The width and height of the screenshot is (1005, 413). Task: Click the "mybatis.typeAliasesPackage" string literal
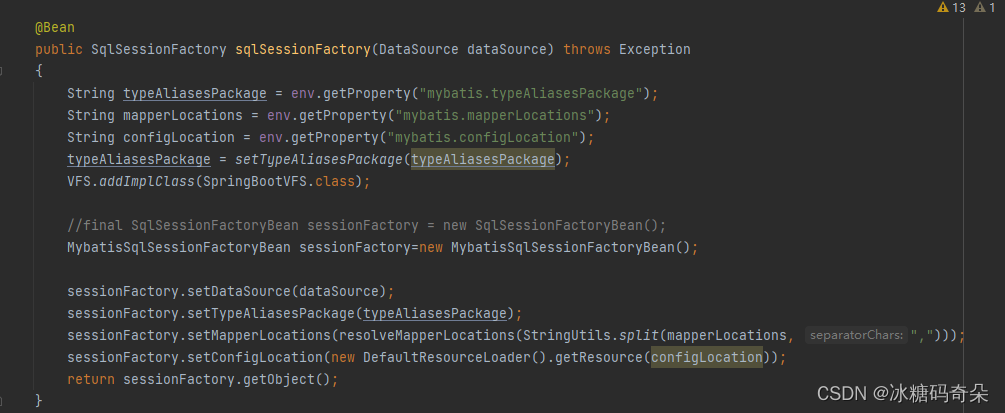(x=531, y=94)
